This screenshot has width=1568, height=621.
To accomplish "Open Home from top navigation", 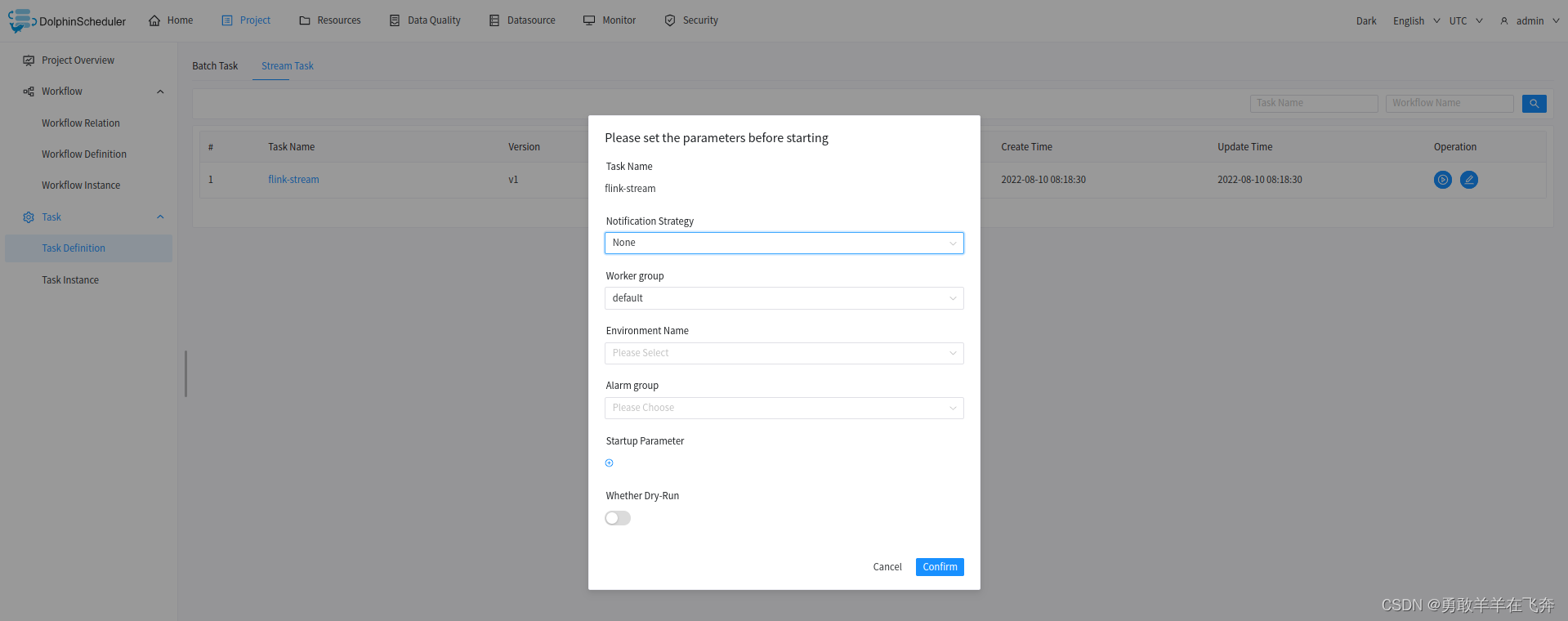I will click(x=171, y=20).
